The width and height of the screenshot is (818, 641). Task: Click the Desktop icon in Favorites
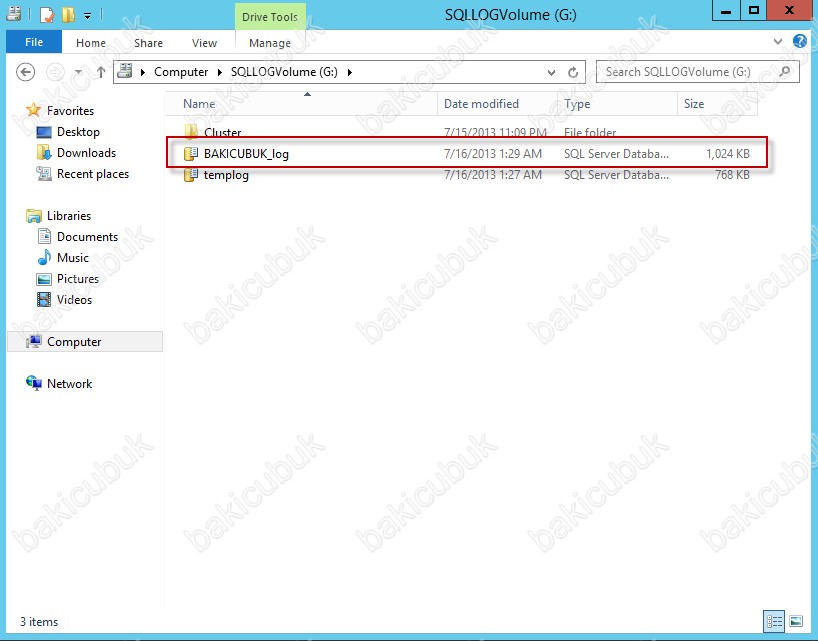point(44,132)
